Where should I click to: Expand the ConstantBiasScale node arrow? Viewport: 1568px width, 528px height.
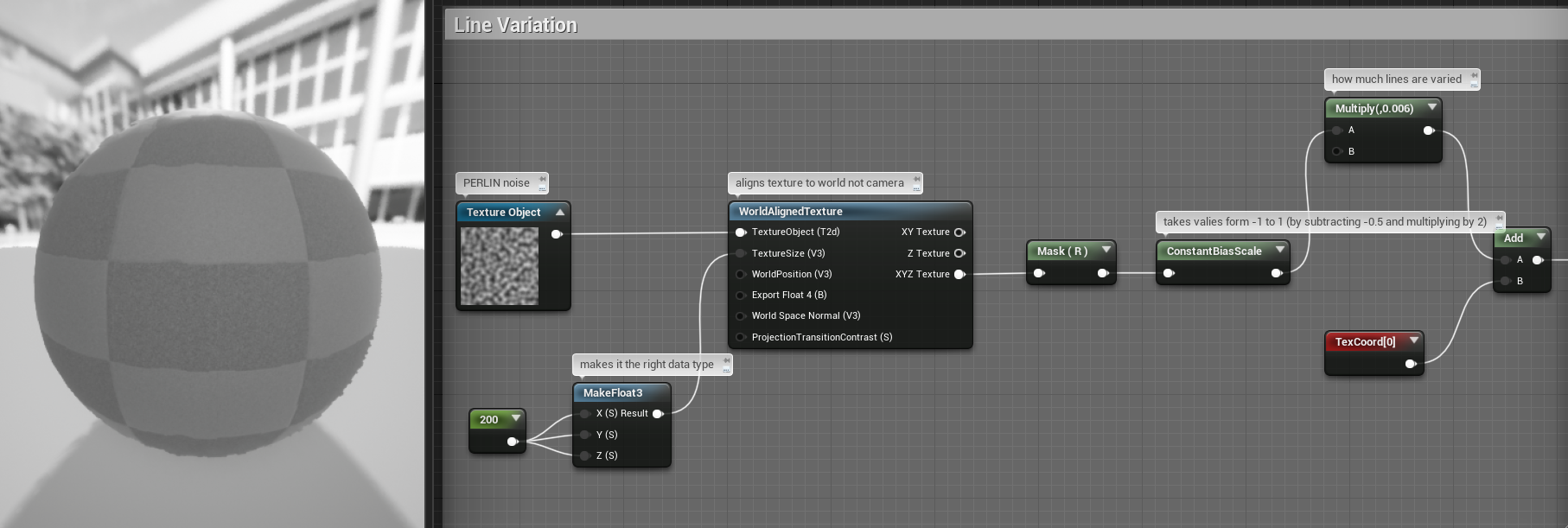tap(1280, 250)
